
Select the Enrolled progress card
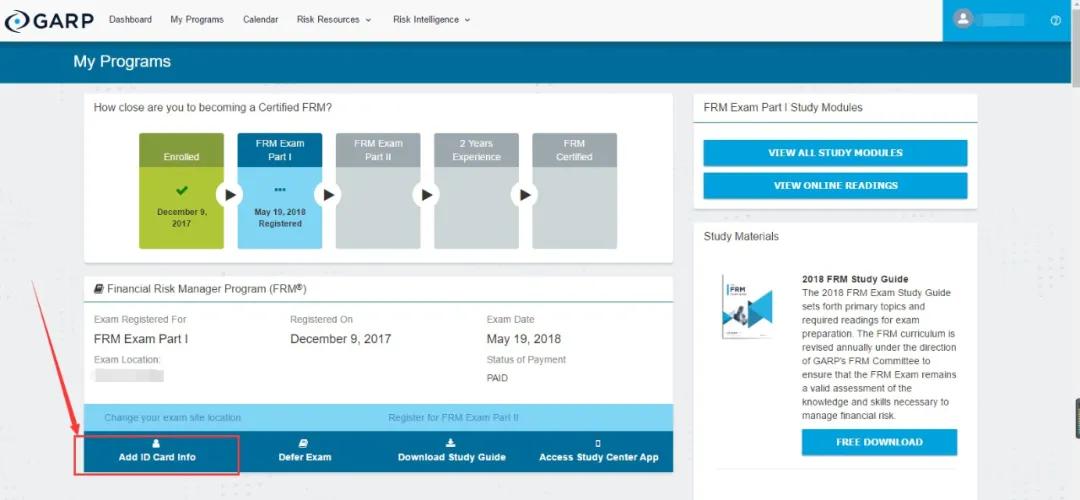point(181,191)
